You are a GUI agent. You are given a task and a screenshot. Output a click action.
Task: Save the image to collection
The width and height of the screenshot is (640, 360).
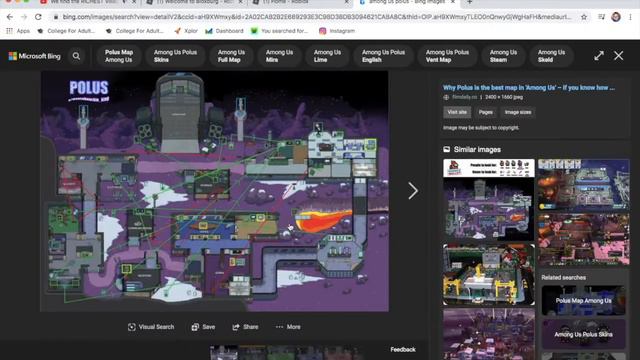[203, 327]
